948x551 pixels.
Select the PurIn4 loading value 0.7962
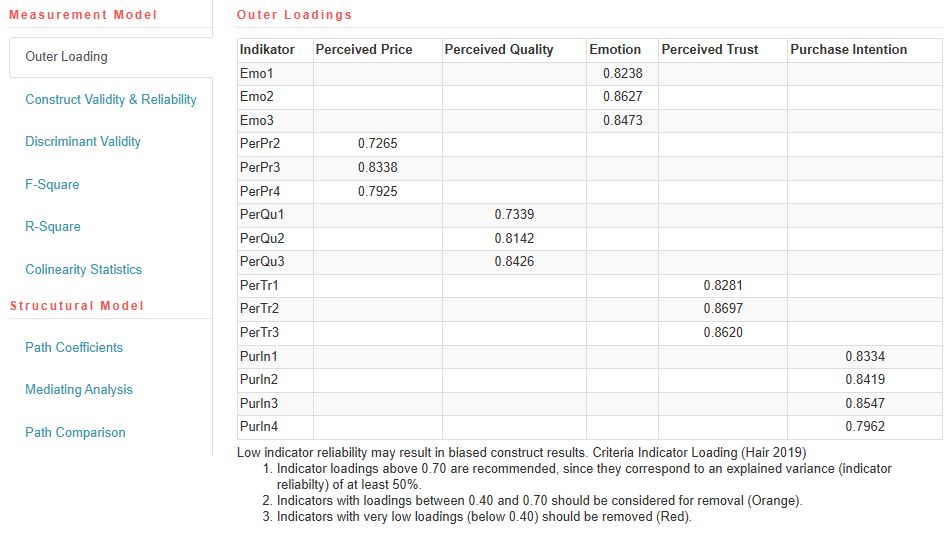pyautogui.click(x=865, y=427)
